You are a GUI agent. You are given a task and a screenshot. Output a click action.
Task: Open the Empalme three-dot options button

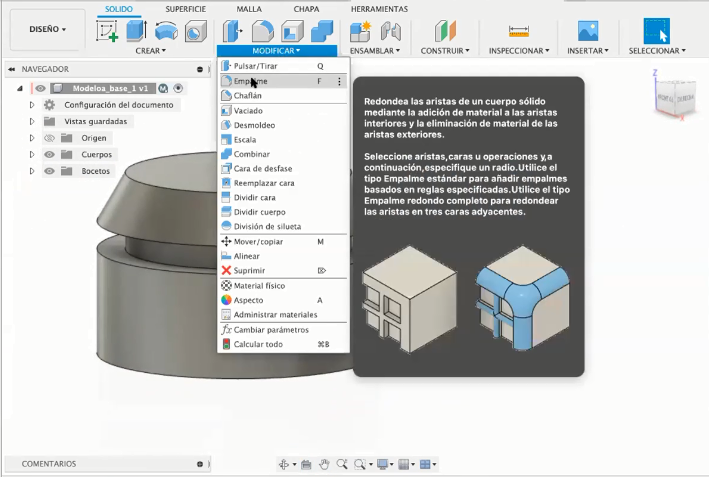pyautogui.click(x=340, y=81)
